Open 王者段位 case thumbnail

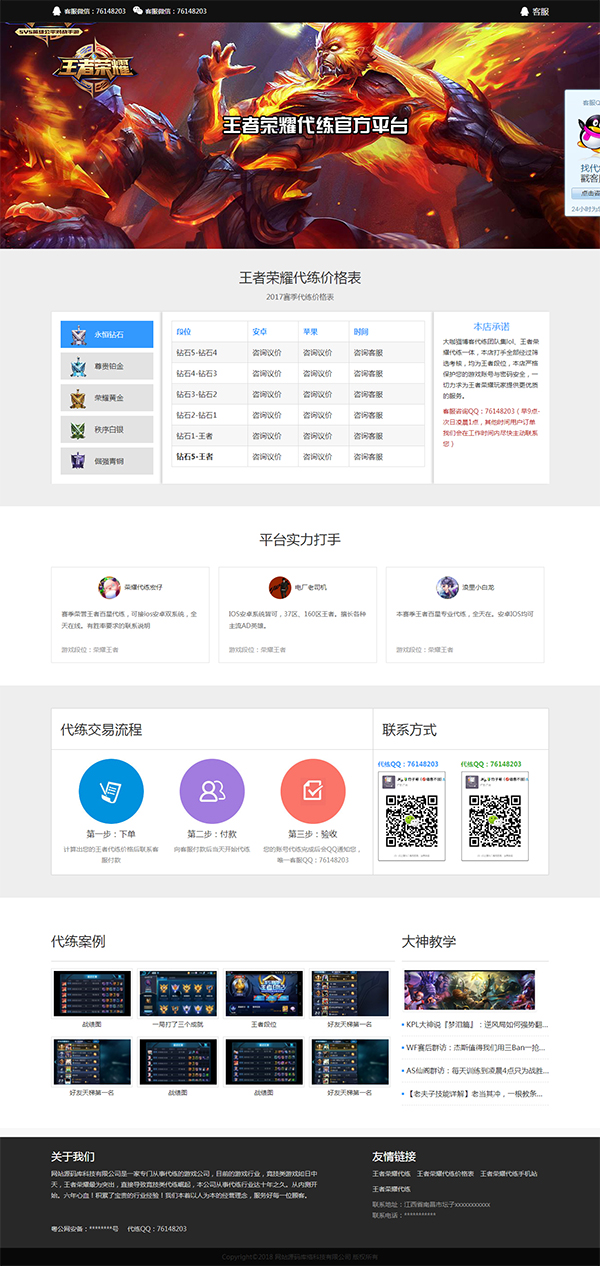(x=264, y=993)
